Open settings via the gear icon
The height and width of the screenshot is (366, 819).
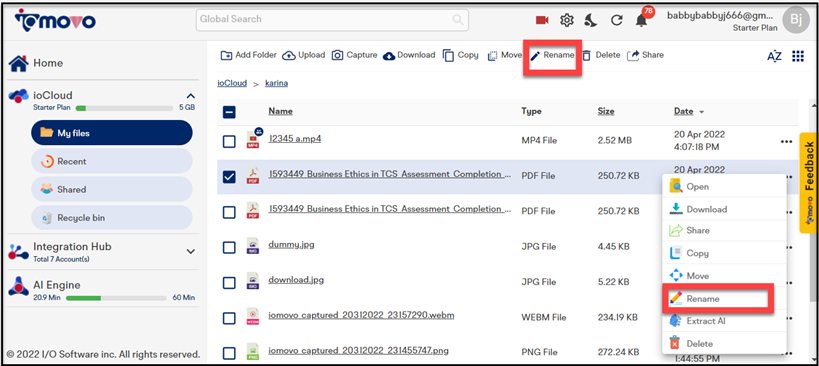point(567,20)
